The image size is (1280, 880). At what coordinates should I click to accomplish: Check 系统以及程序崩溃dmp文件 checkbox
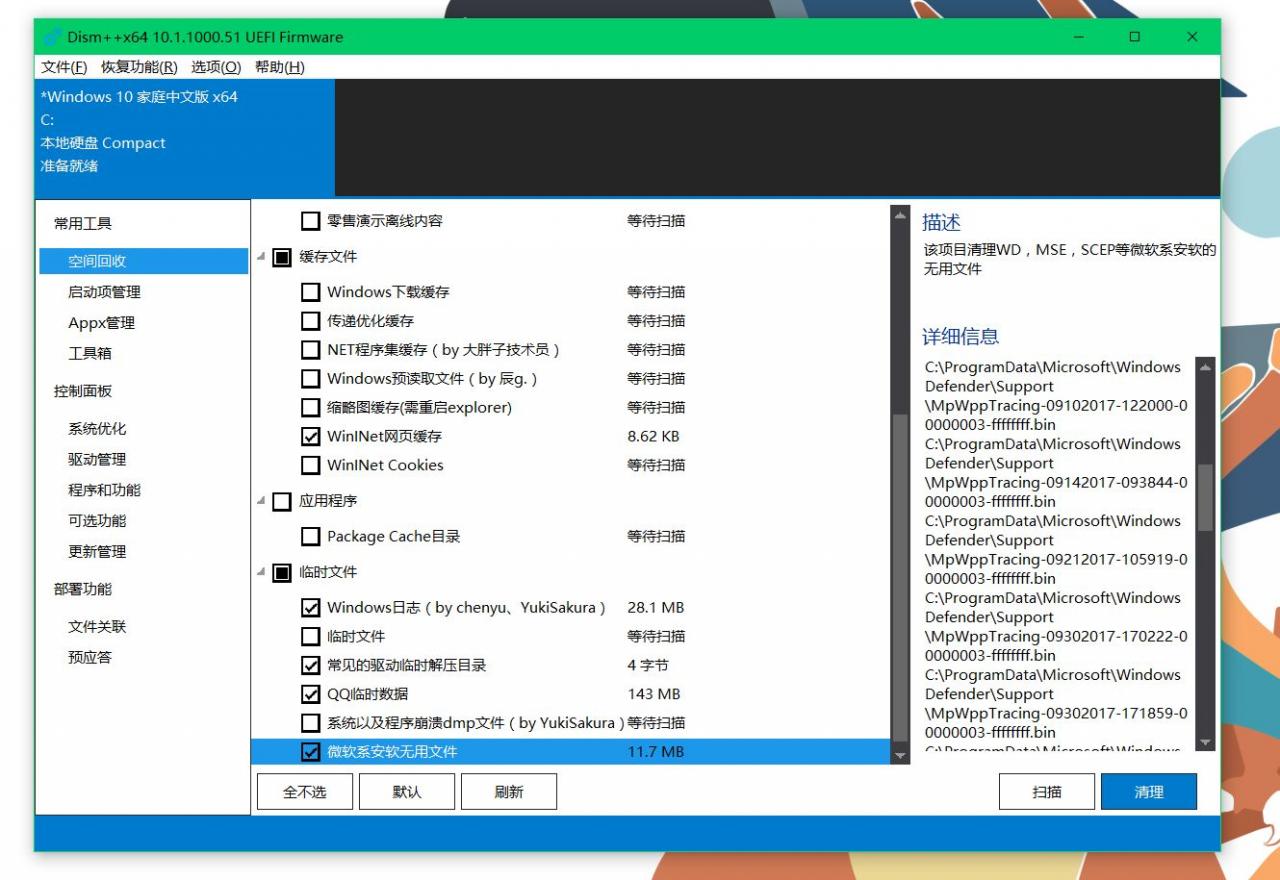point(311,723)
